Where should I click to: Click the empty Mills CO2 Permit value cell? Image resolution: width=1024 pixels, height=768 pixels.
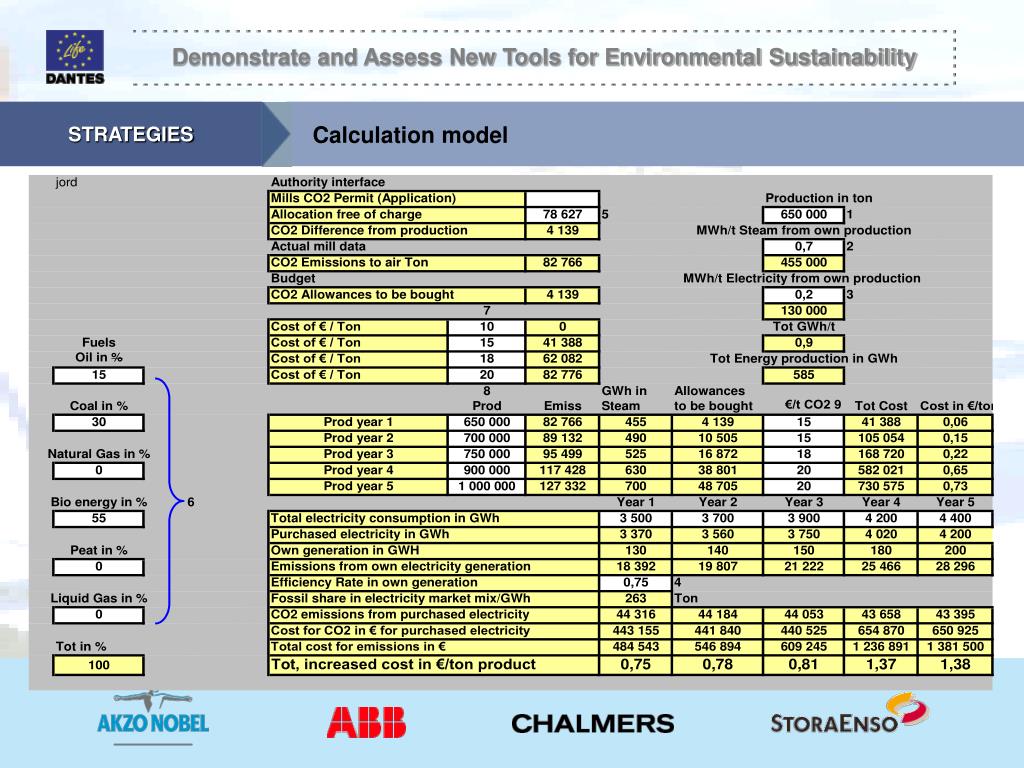562,199
